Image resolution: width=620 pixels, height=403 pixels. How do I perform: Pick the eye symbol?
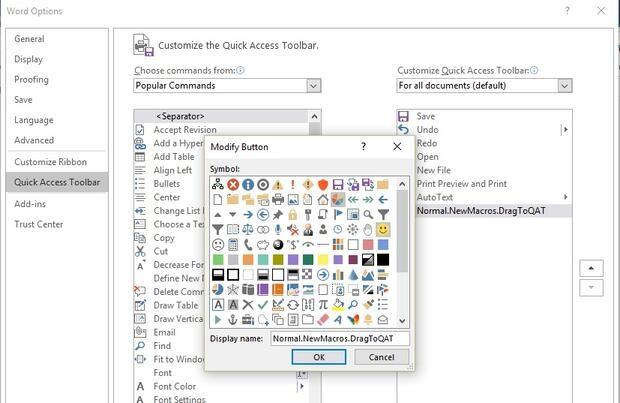308,244
